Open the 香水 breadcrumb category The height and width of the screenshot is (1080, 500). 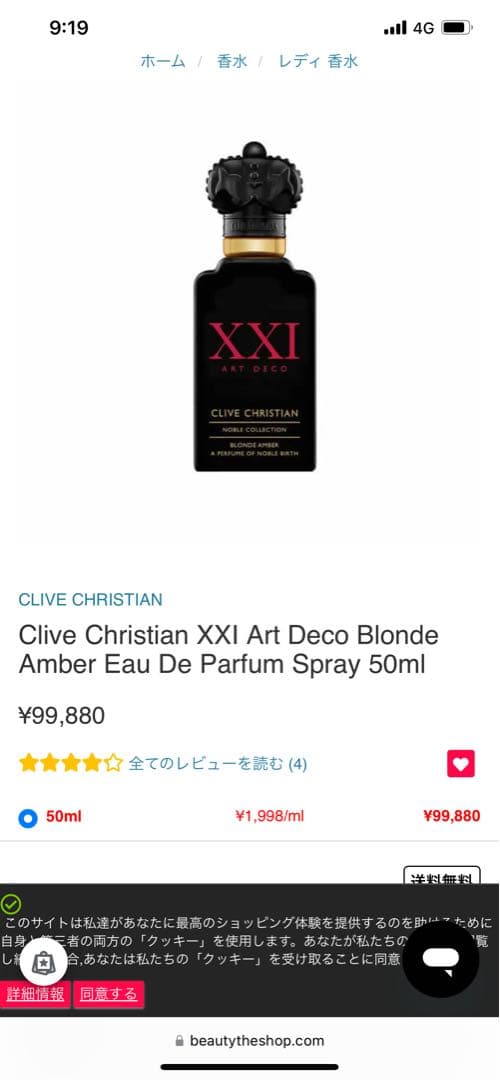click(232, 61)
